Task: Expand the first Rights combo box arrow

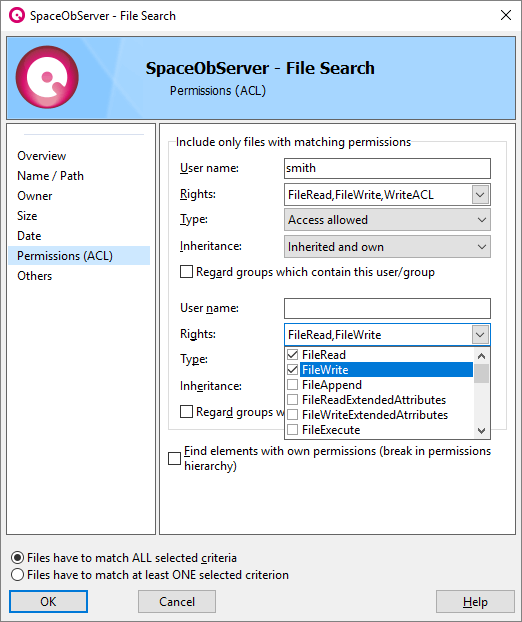Action: [480, 195]
